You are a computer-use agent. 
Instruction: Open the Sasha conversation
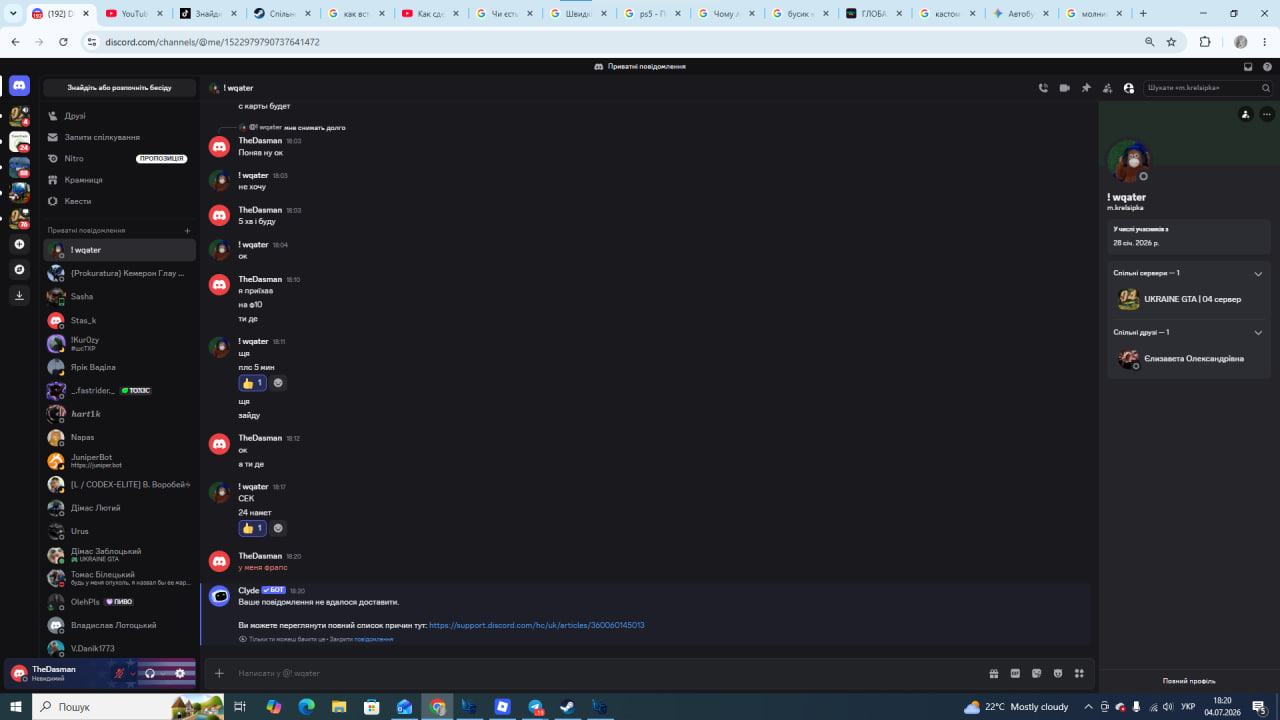[119, 297]
